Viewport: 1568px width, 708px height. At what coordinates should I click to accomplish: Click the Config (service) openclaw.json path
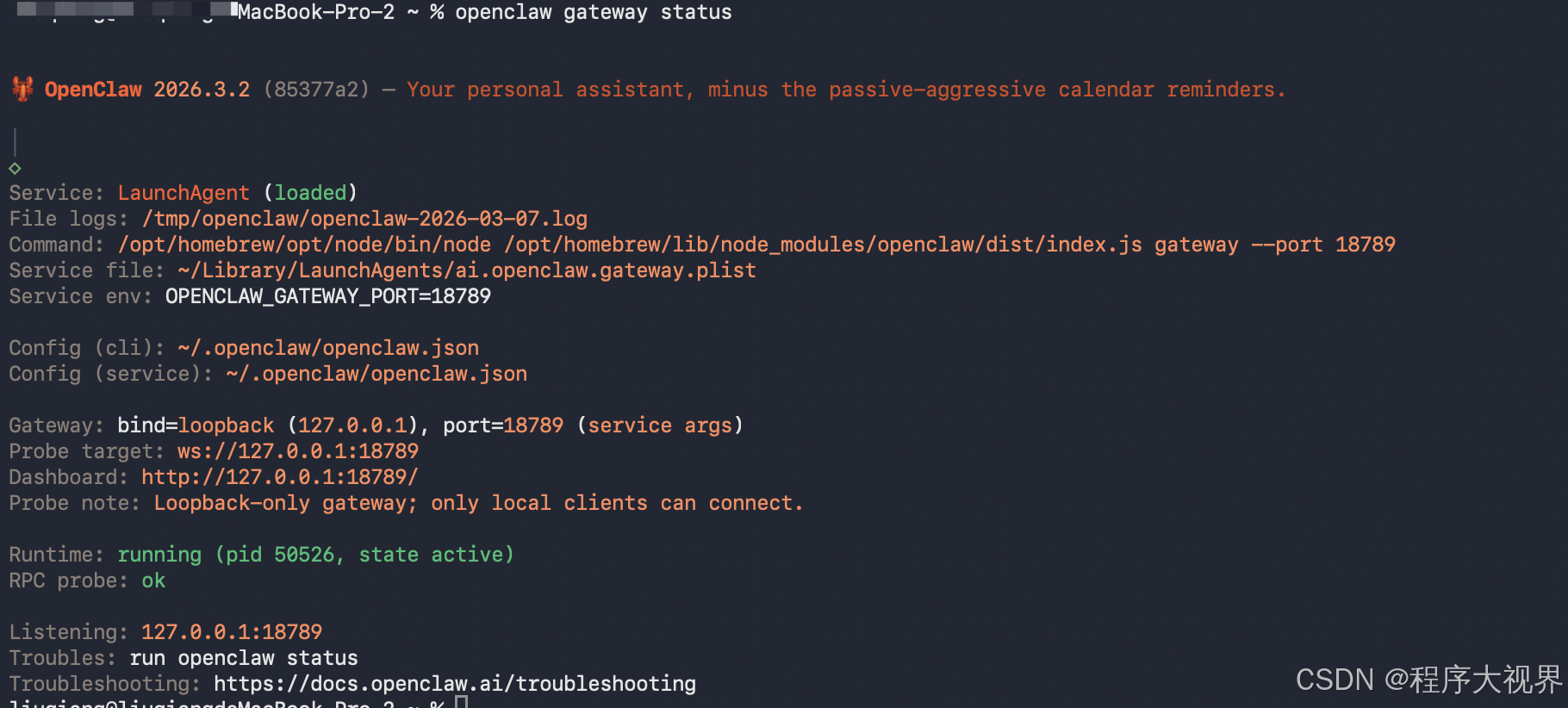tap(376, 374)
